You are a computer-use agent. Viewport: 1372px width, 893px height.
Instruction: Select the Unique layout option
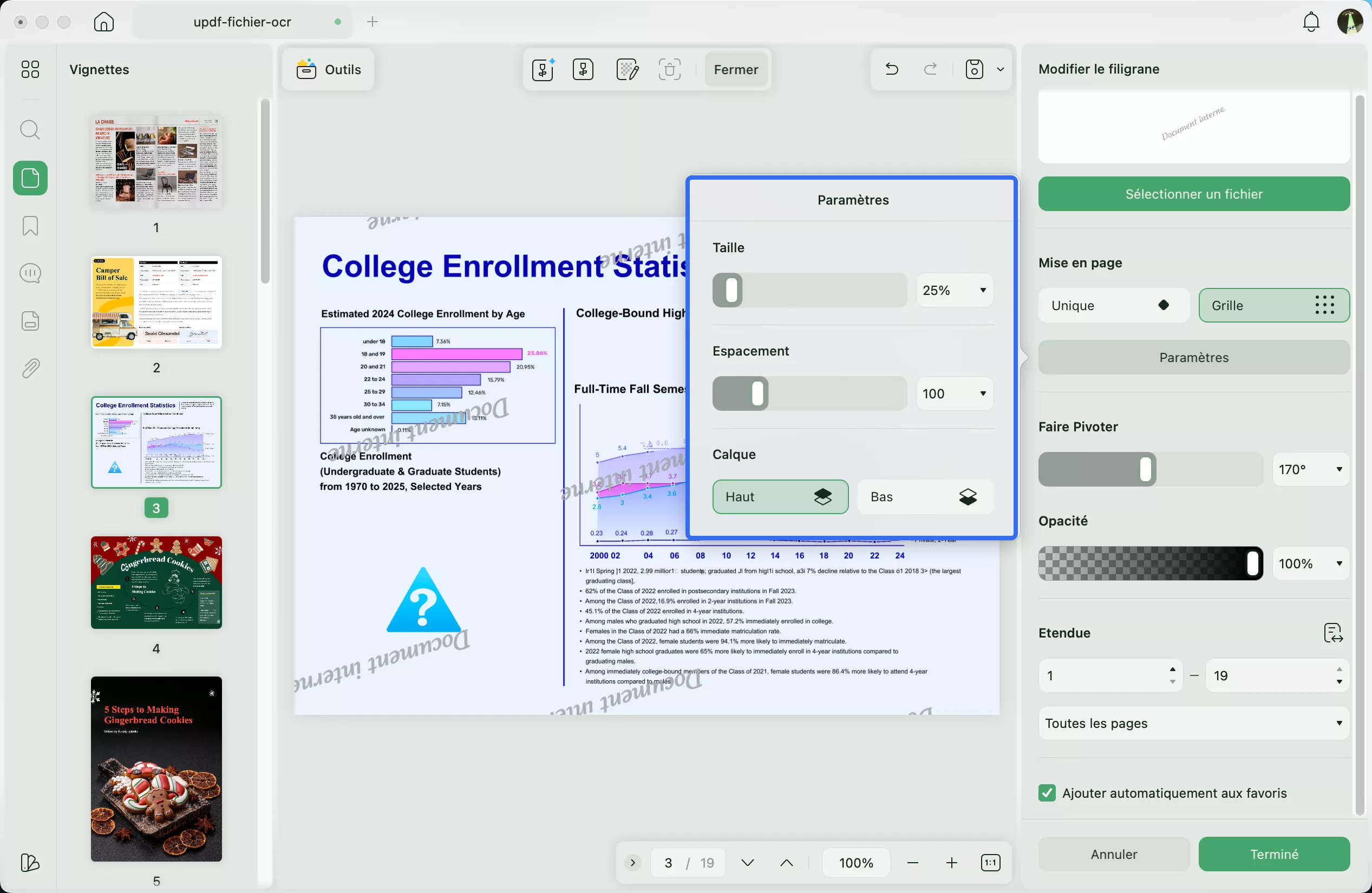[1113, 305]
